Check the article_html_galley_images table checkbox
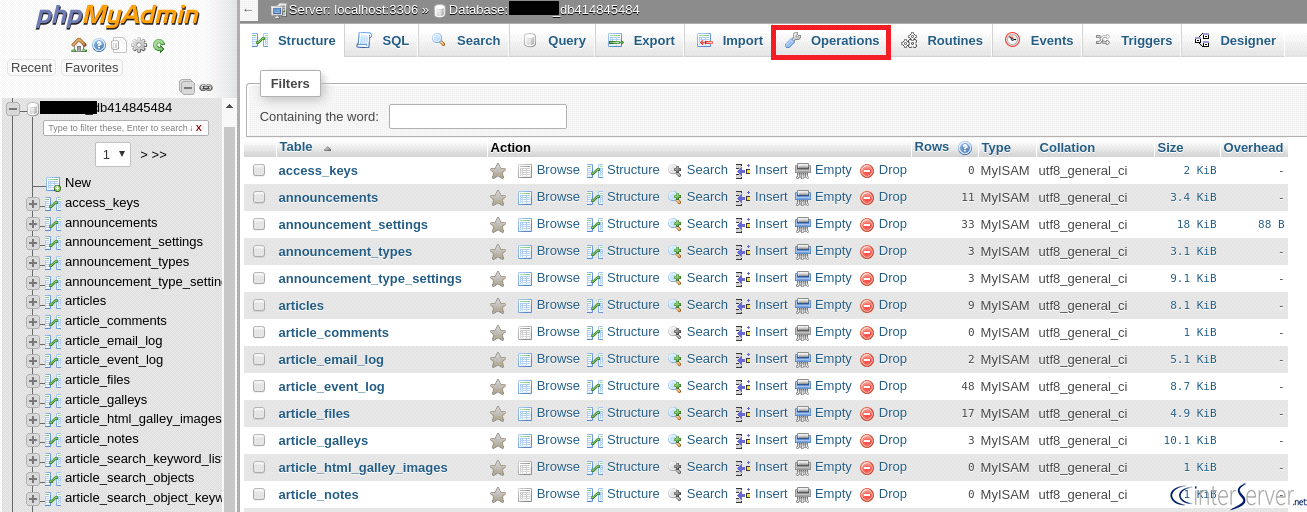Image resolution: width=1307 pixels, height=512 pixels. tap(259, 468)
